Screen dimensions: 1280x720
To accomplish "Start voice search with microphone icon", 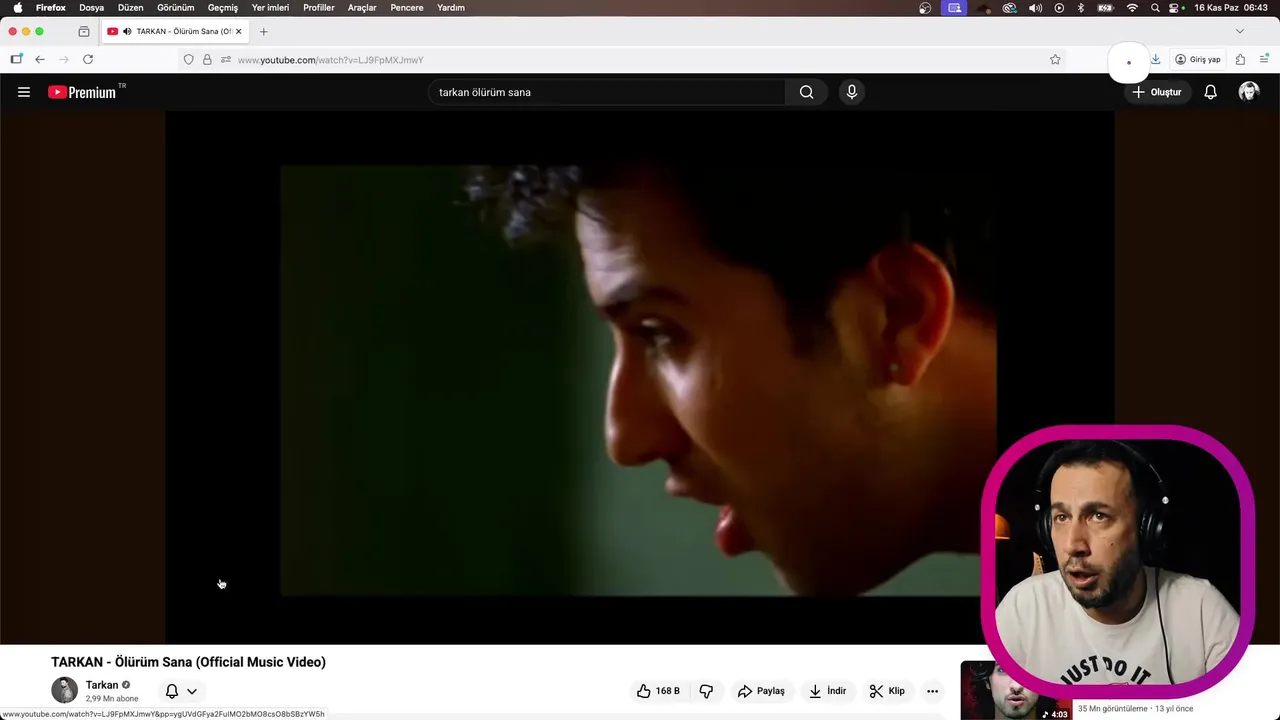I will [852, 92].
